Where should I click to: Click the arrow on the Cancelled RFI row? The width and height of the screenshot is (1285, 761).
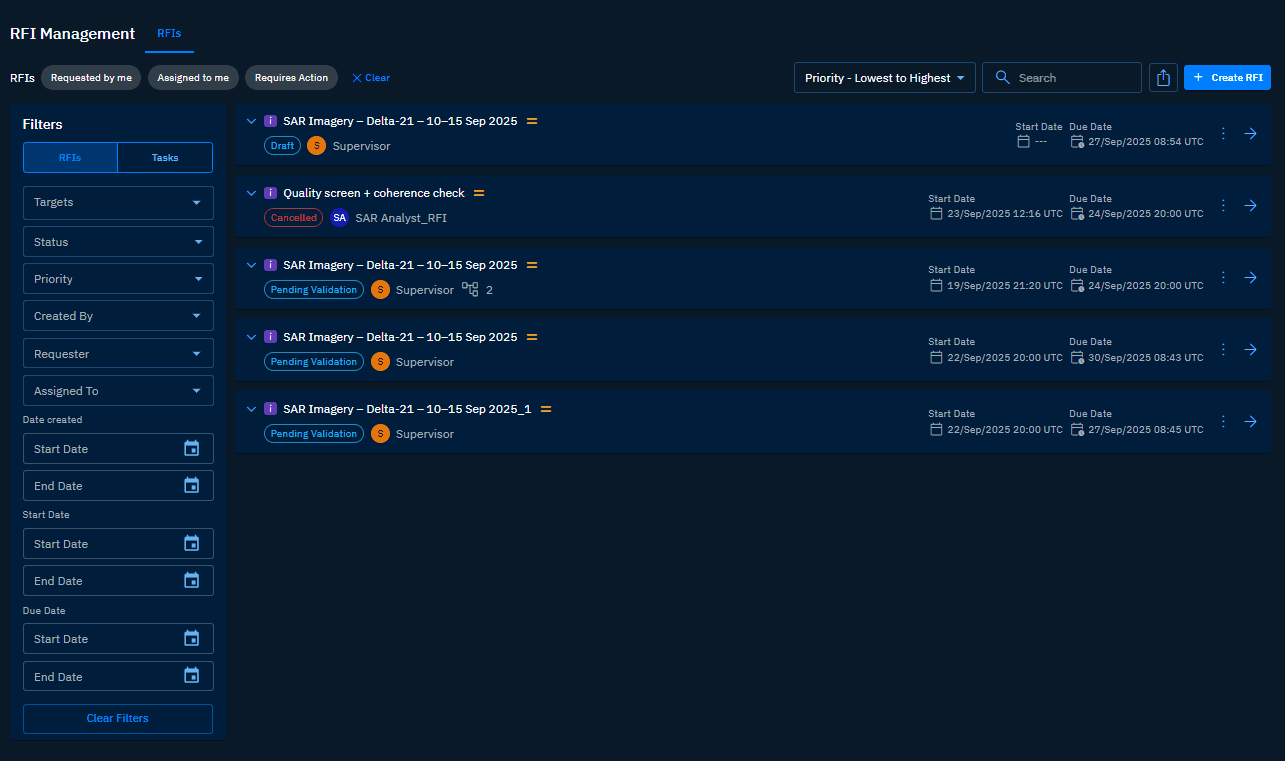tap(1250, 206)
